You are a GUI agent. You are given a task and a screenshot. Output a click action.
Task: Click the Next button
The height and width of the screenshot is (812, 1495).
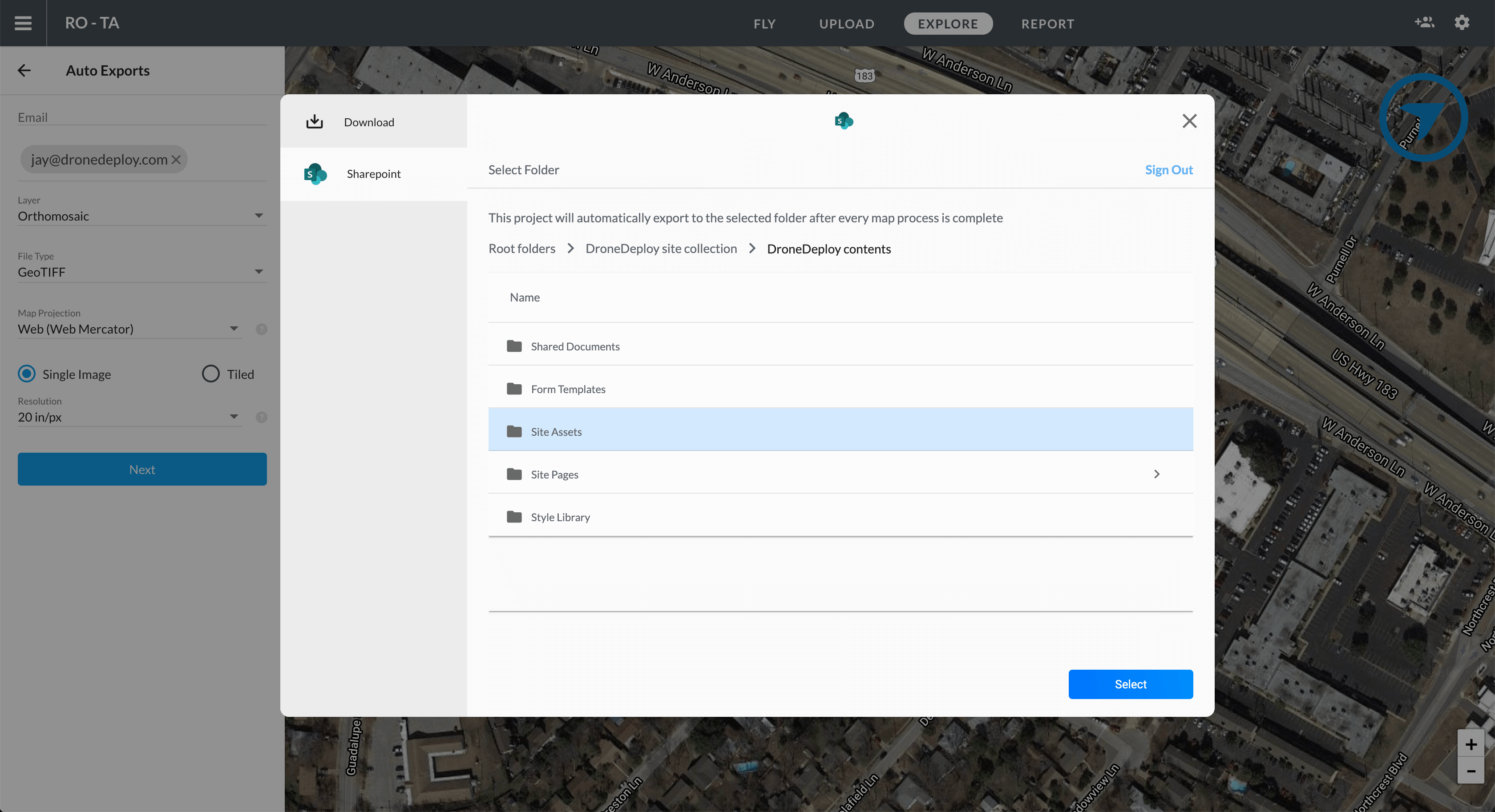(x=141, y=469)
